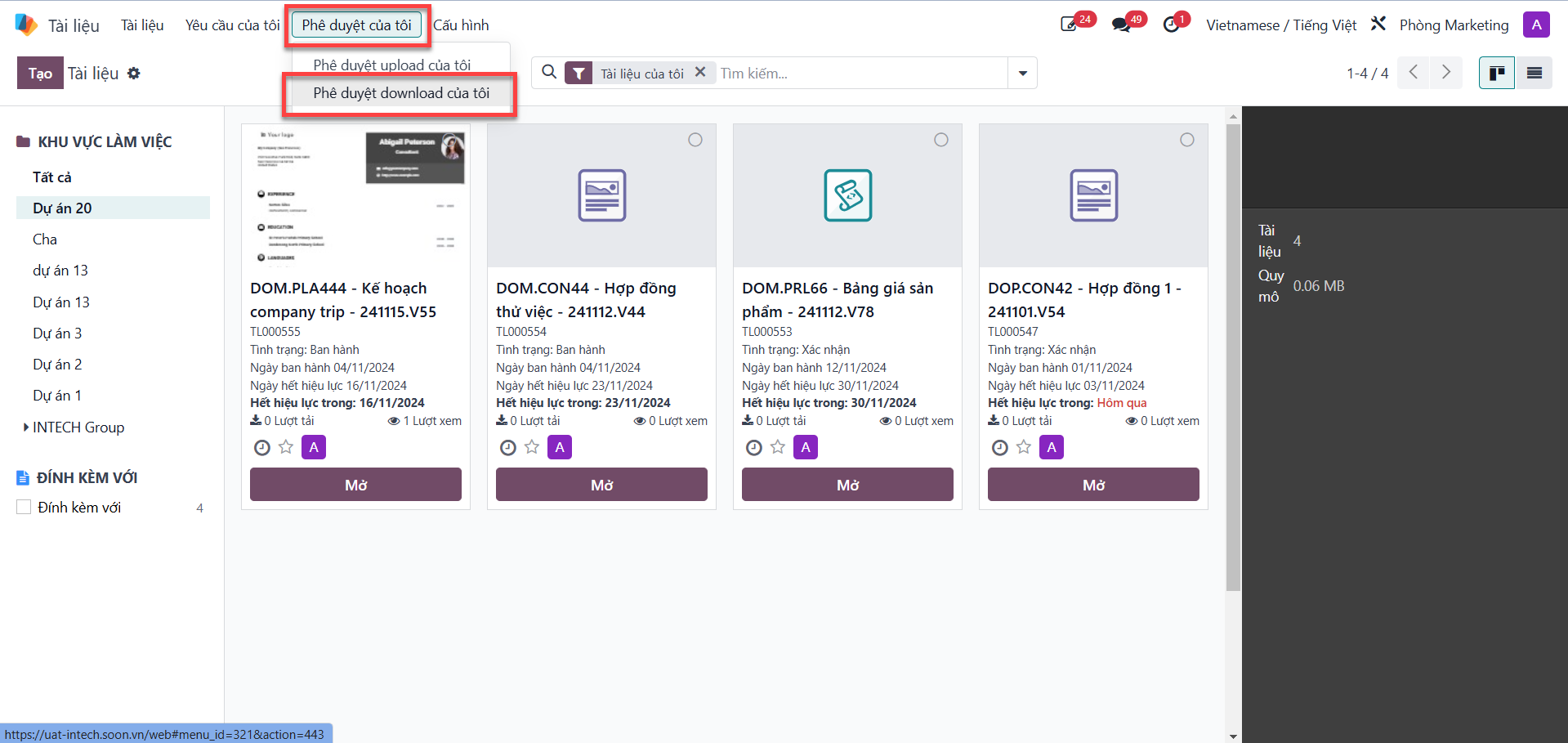Image resolution: width=1568 pixels, height=743 pixels.
Task: Go to the previous page arrow
Action: [x=1414, y=73]
